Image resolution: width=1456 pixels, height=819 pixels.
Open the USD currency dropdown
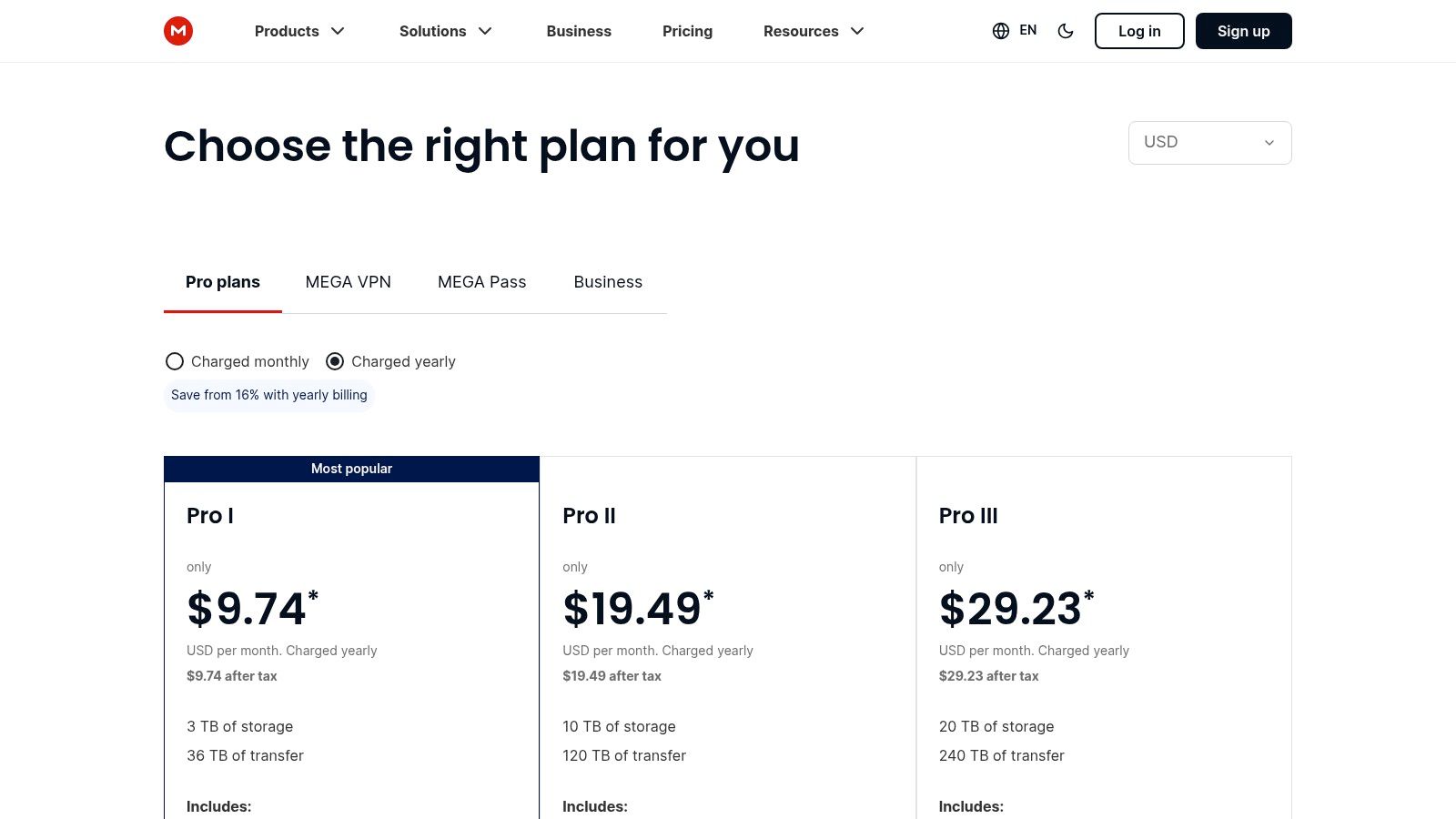(x=1209, y=143)
